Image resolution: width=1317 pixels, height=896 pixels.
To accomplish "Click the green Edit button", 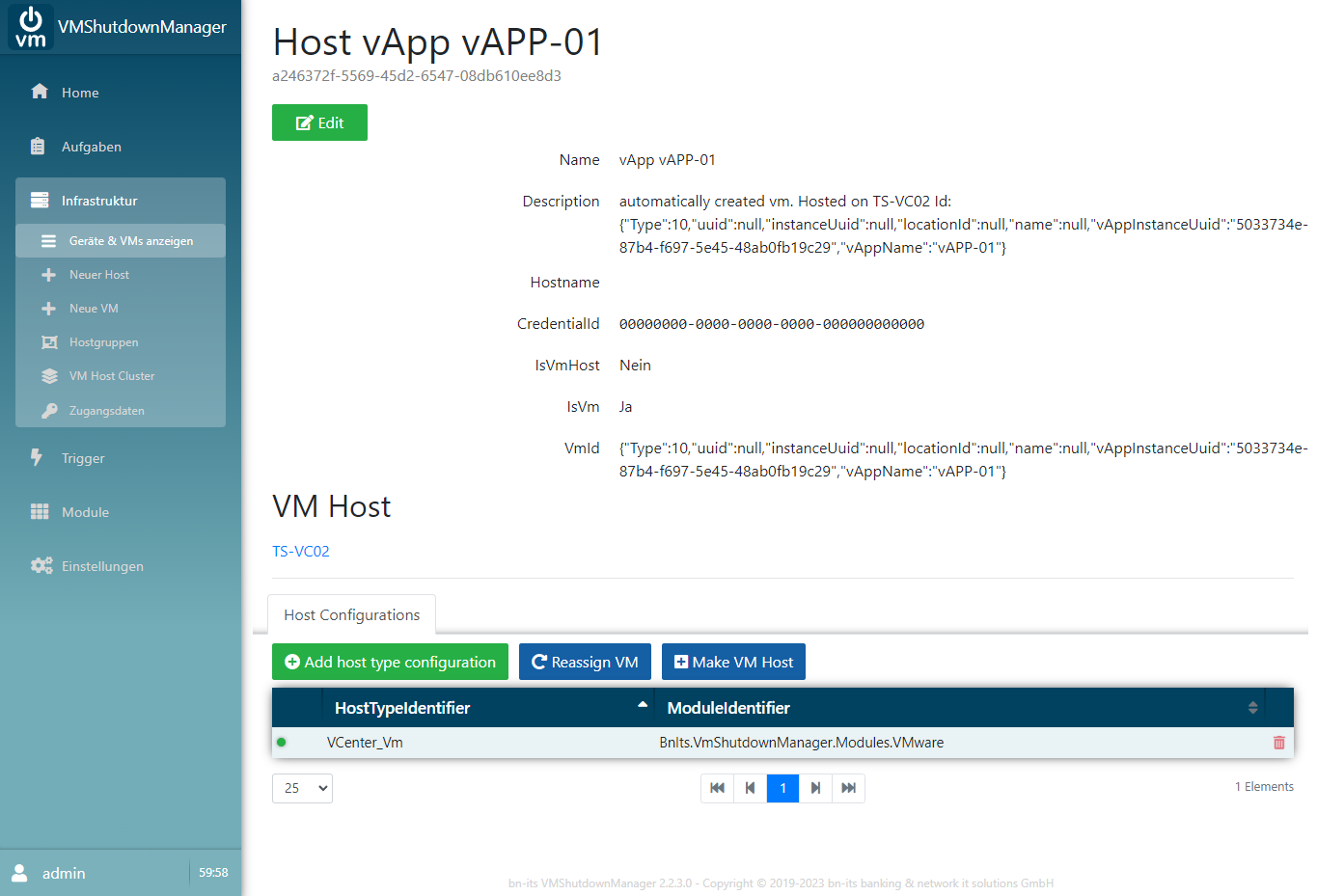I will coord(319,122).
